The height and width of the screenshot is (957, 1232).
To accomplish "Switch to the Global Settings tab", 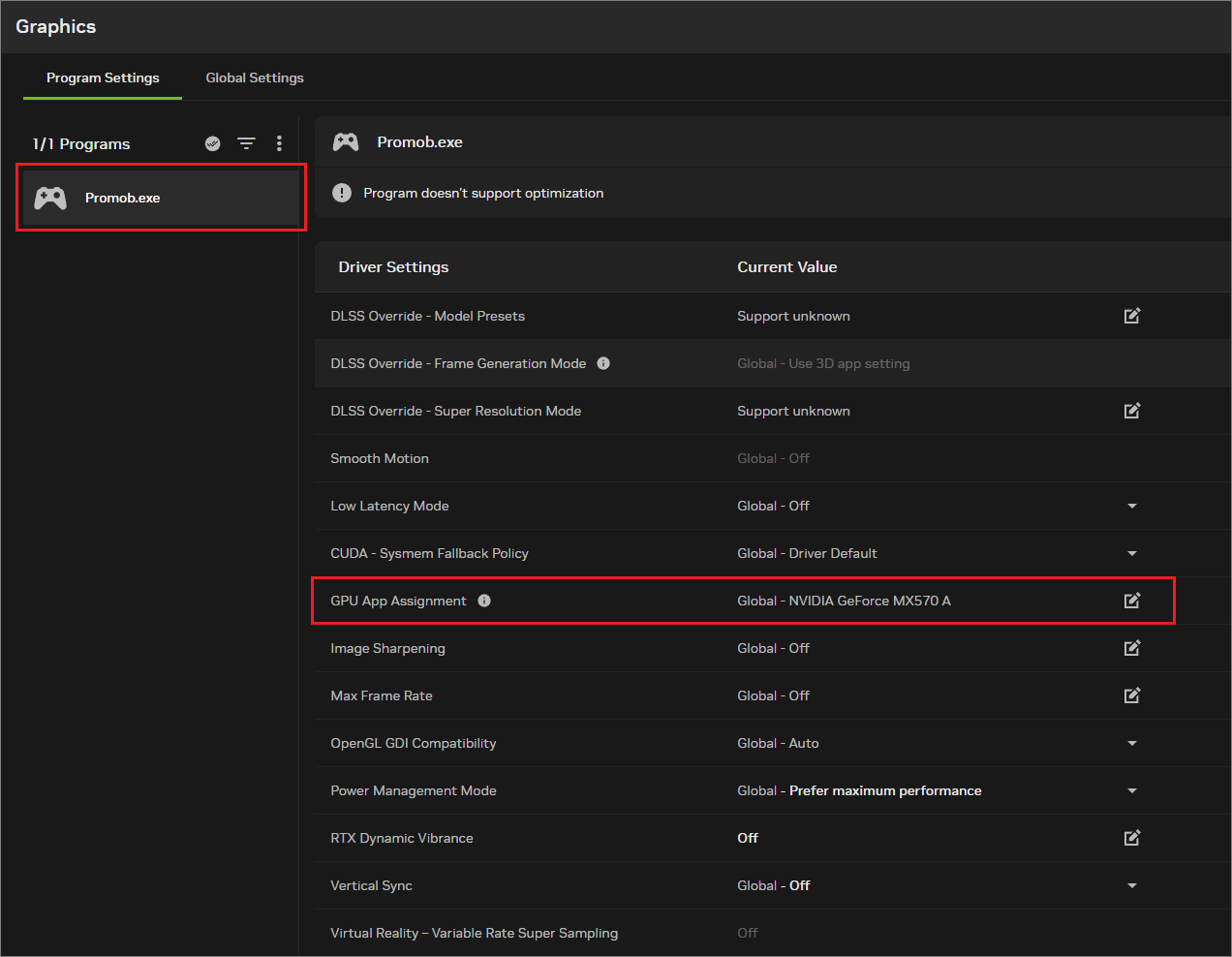I will (x=255, y=77).
